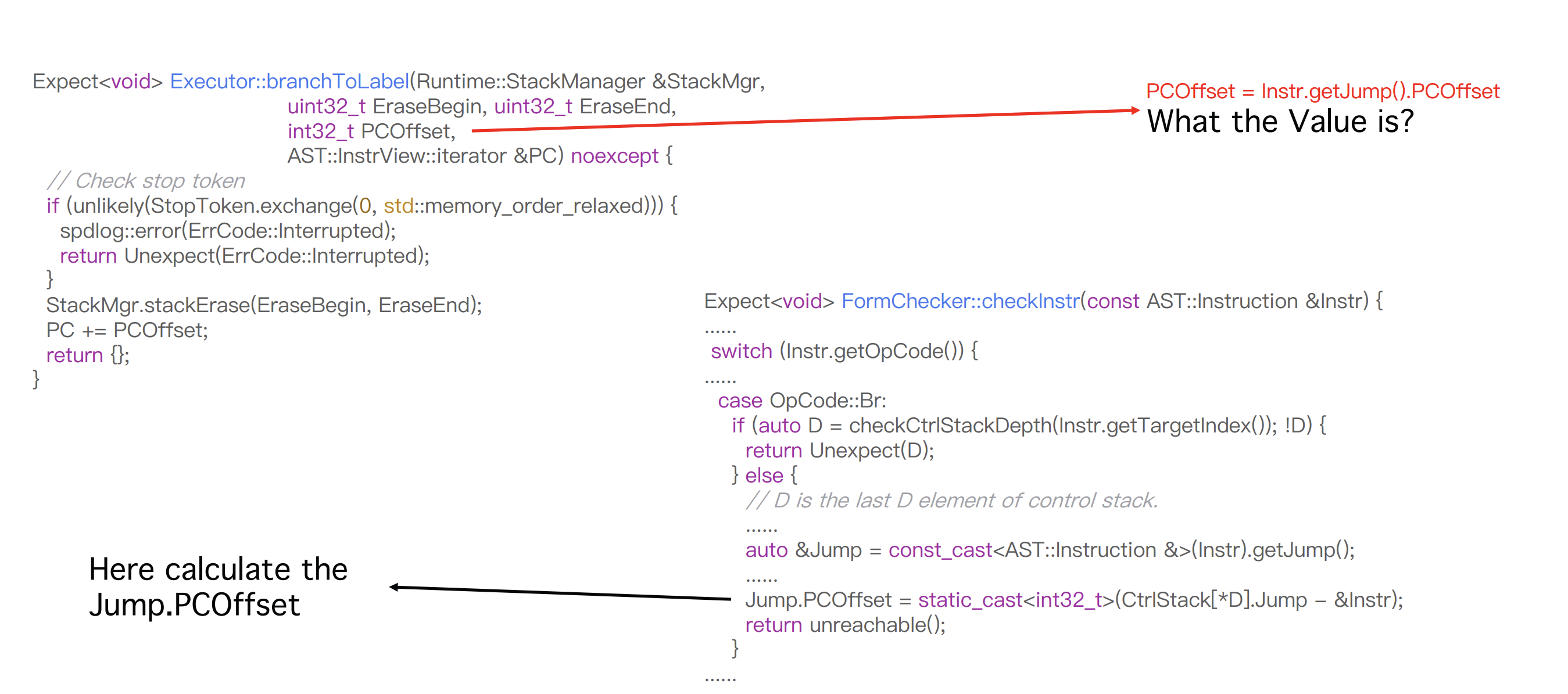Click 'return Unexpect(D);' line

(839, 450)
